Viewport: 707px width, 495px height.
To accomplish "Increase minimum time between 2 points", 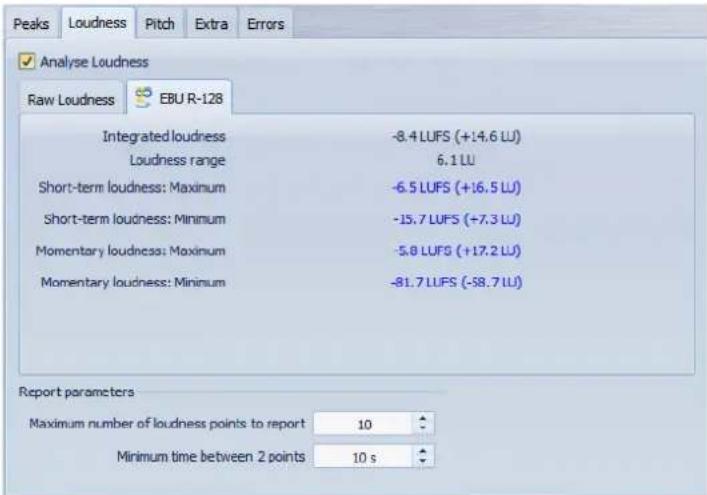I will 422,452.
